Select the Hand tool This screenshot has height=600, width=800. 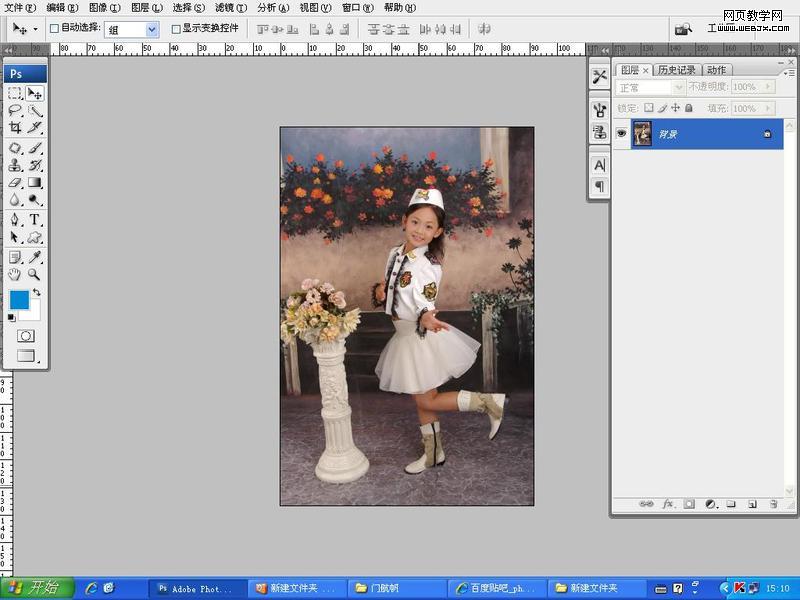(x=15, y=275)
